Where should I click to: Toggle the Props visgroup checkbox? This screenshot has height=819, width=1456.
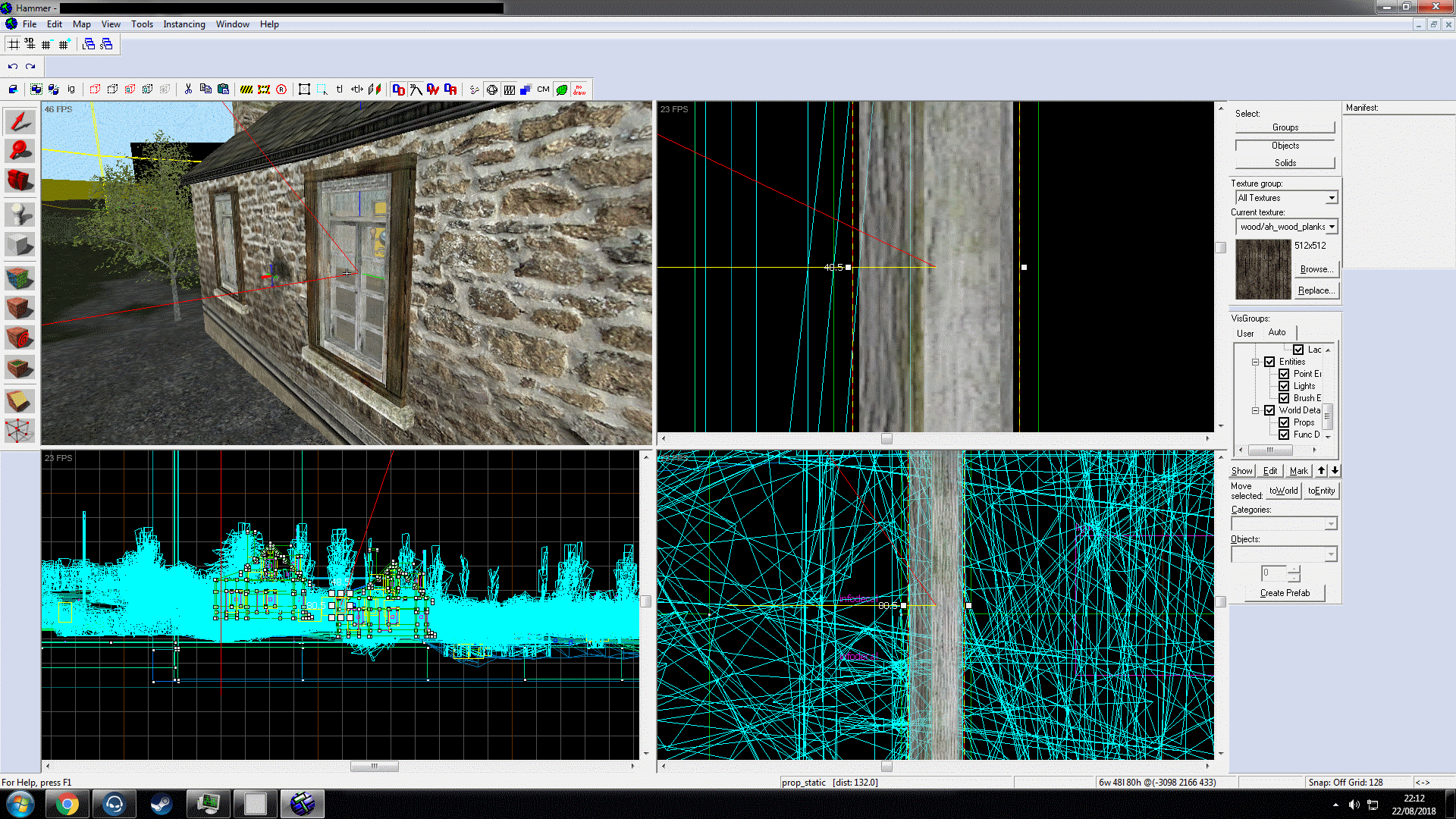(1284, 422)
